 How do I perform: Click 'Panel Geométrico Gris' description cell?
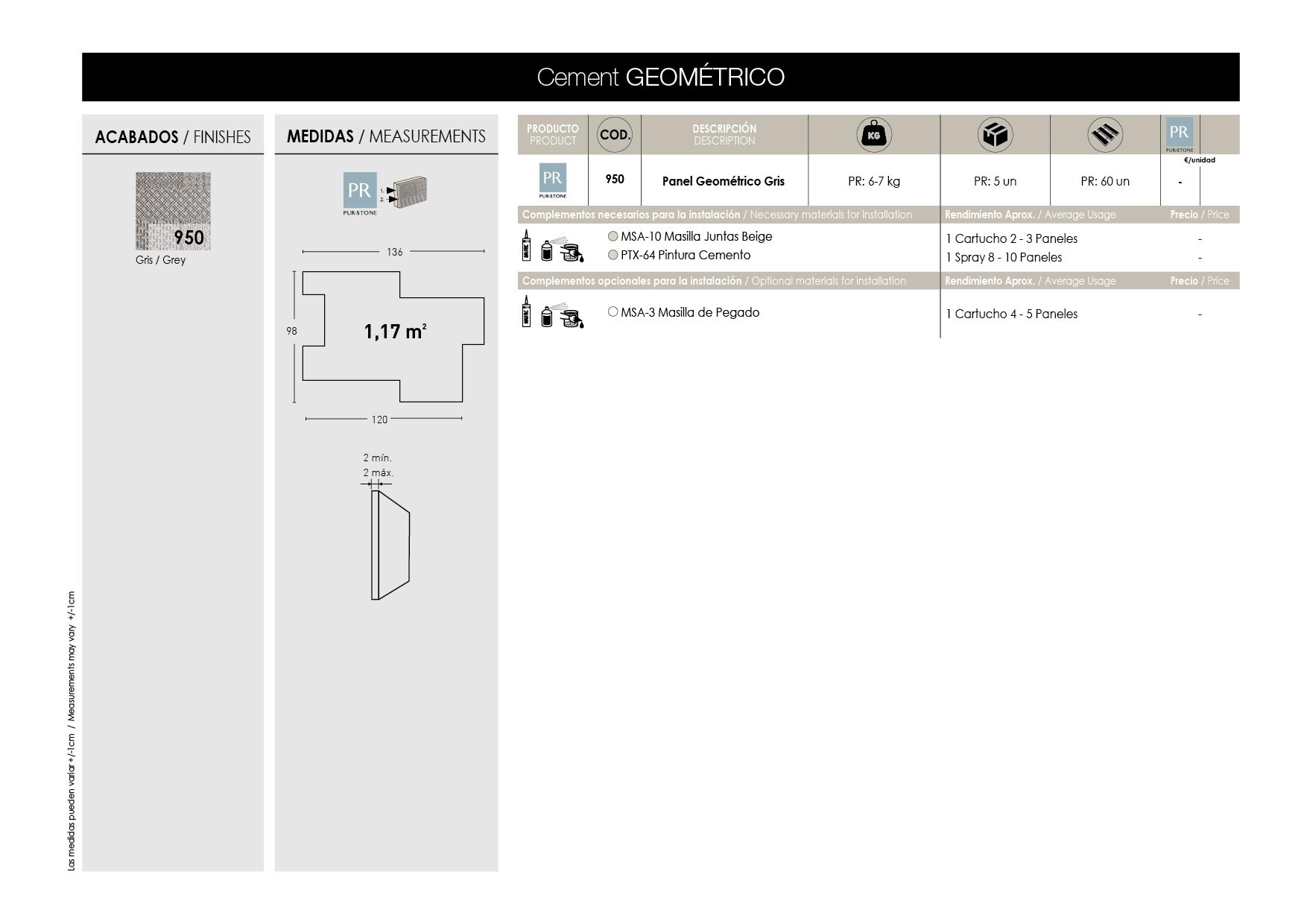[724, 181]
